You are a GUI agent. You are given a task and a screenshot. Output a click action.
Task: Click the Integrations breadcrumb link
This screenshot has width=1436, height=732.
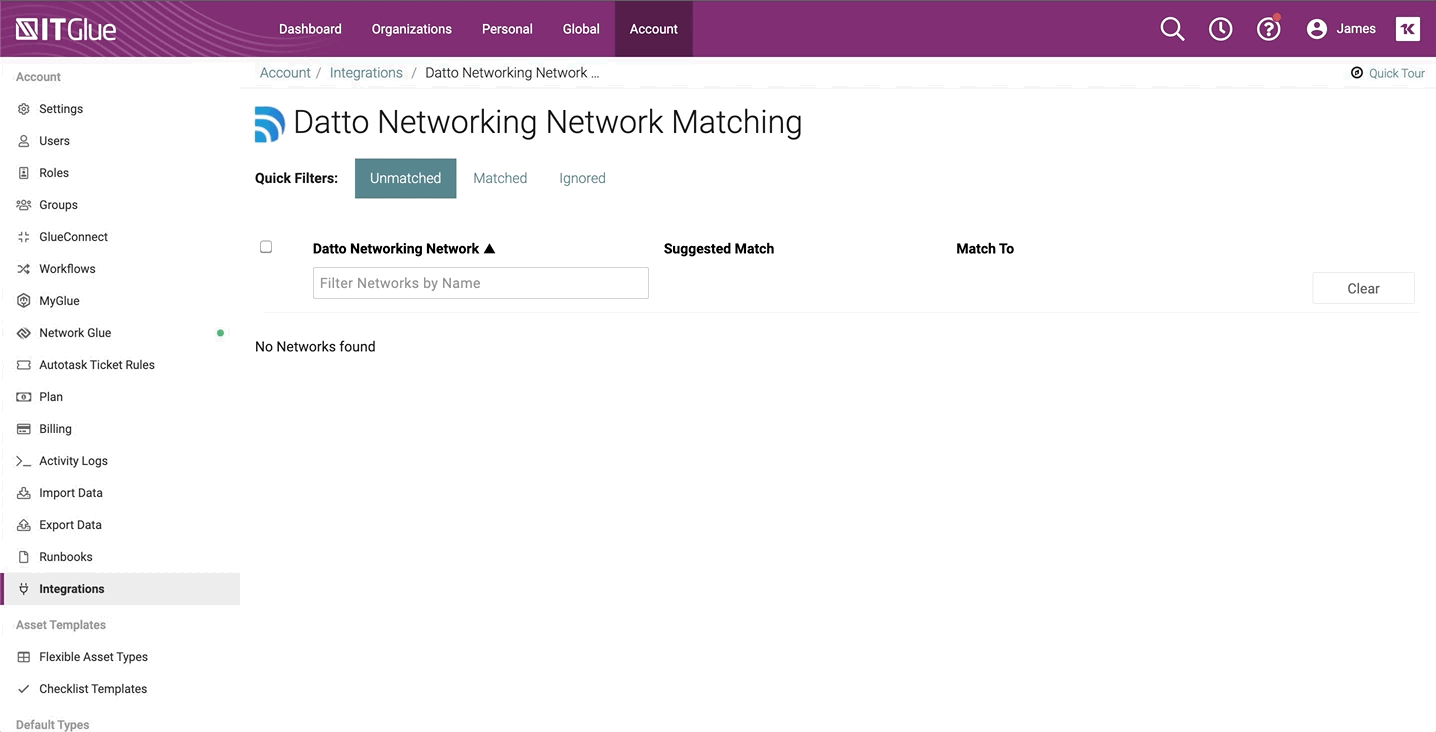(366, 73)
